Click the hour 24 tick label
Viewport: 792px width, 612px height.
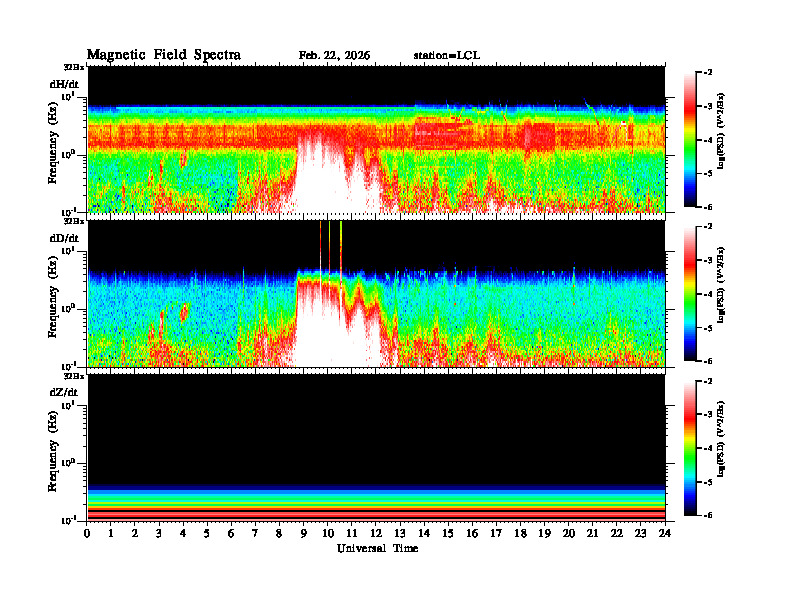tap(665, 533)
